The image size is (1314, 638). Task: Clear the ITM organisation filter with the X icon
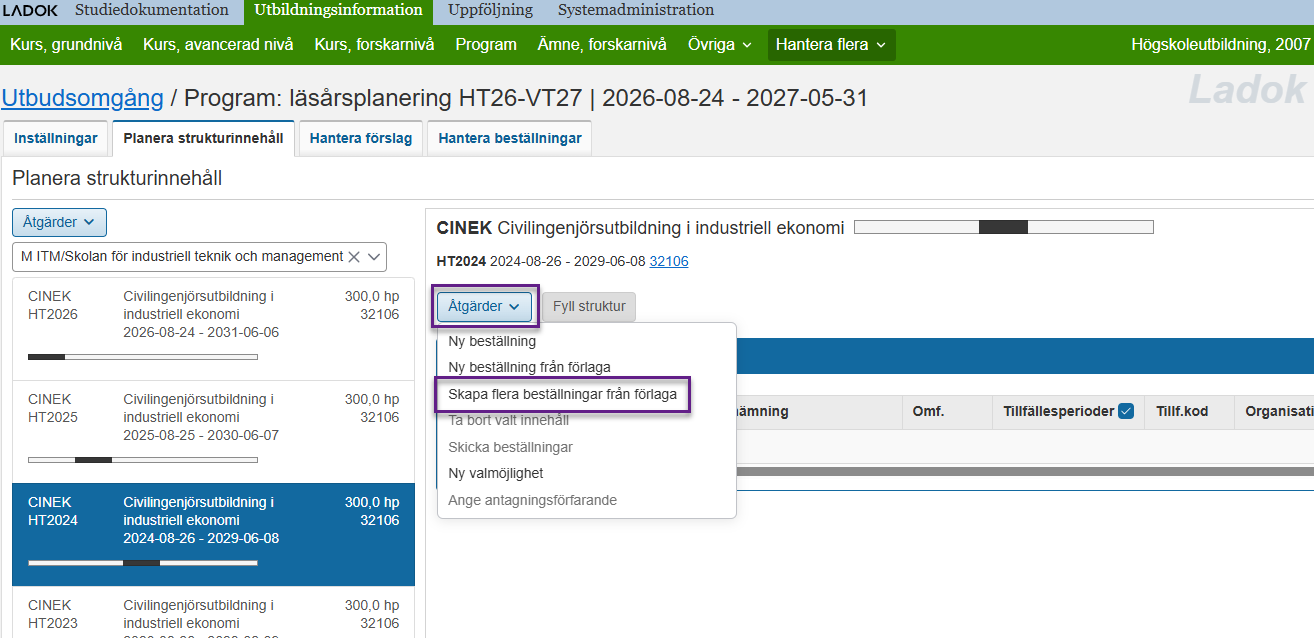click(353, 257)
